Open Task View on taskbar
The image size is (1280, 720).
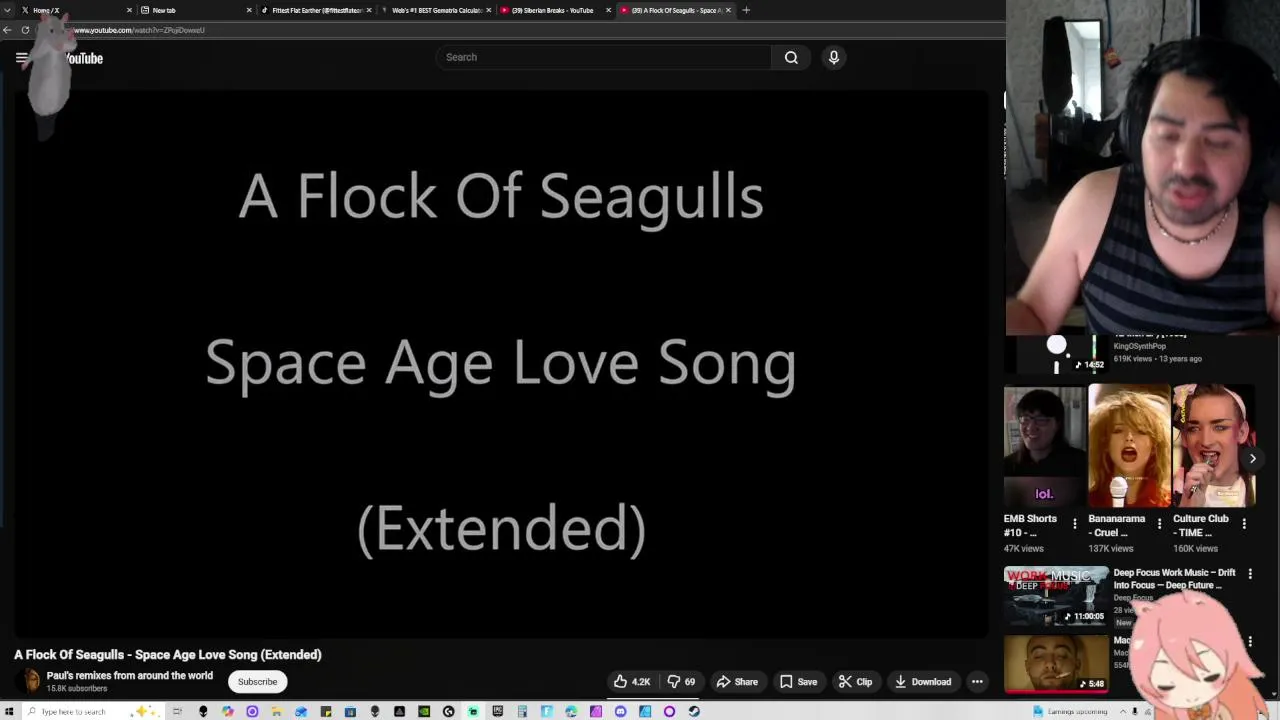point(177,711)
